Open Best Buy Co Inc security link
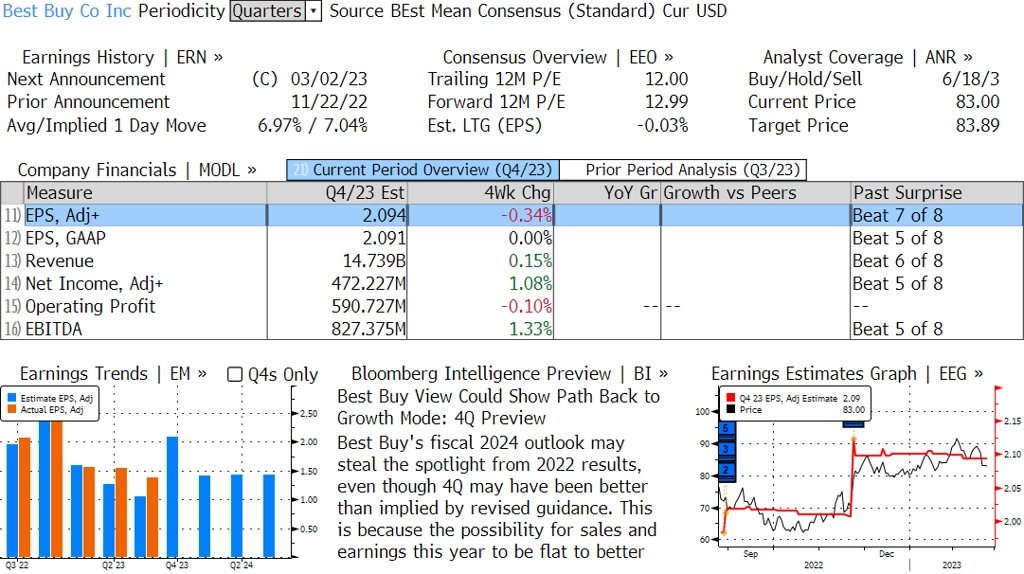 pos(67,11)
